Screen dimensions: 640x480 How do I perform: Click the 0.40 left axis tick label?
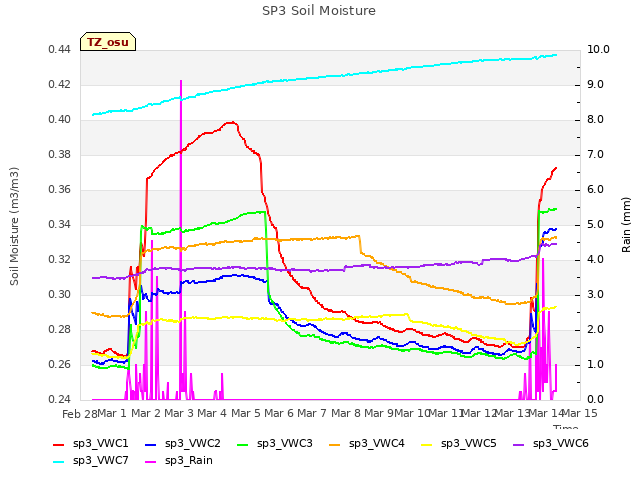[x=60, y=120]
